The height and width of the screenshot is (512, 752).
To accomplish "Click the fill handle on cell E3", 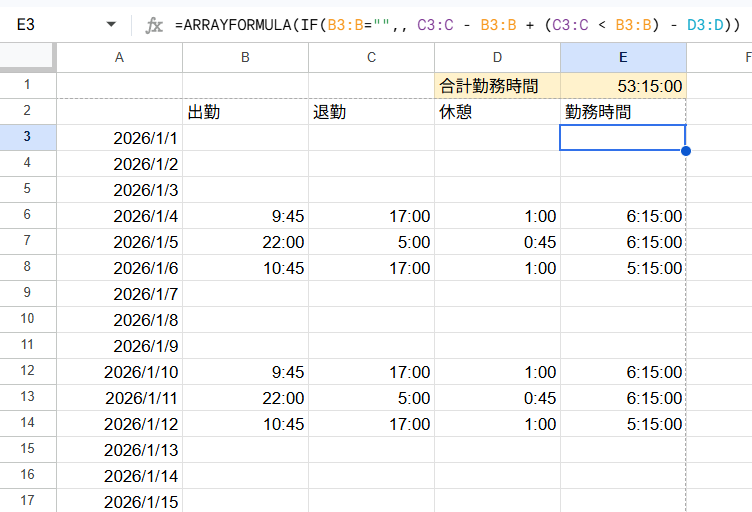I will [x=686, y=151].
